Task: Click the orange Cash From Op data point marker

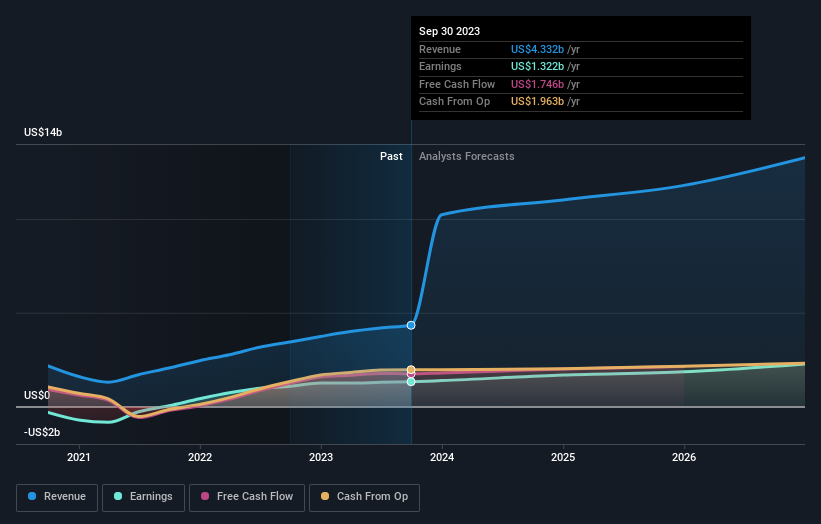Action: tap(411, 370)
